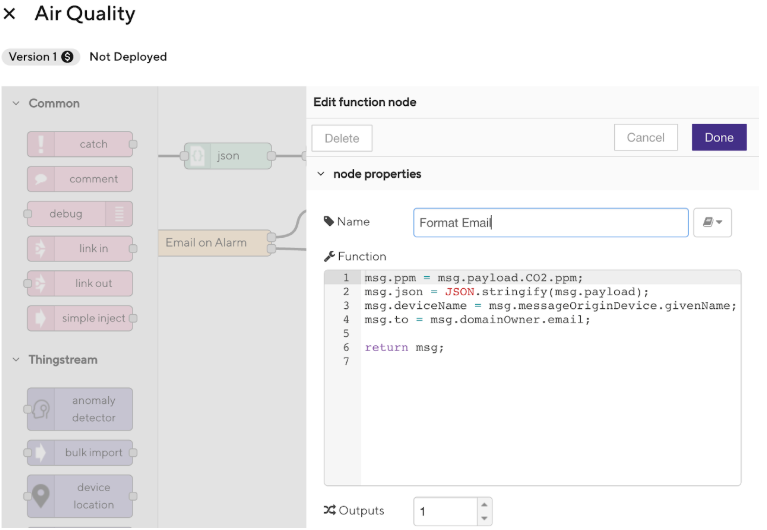Click the simple inject node icon
The width and height of the screenshot is (767, 530).
(41, 318)
